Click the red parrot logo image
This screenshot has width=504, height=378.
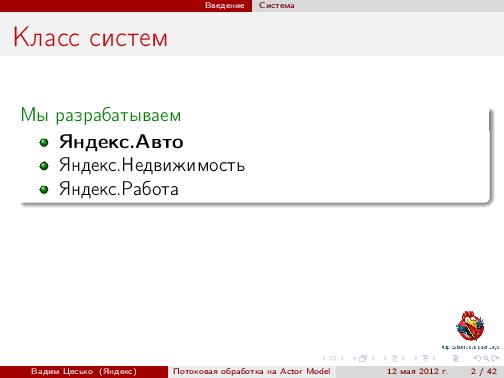coord(470,326)
